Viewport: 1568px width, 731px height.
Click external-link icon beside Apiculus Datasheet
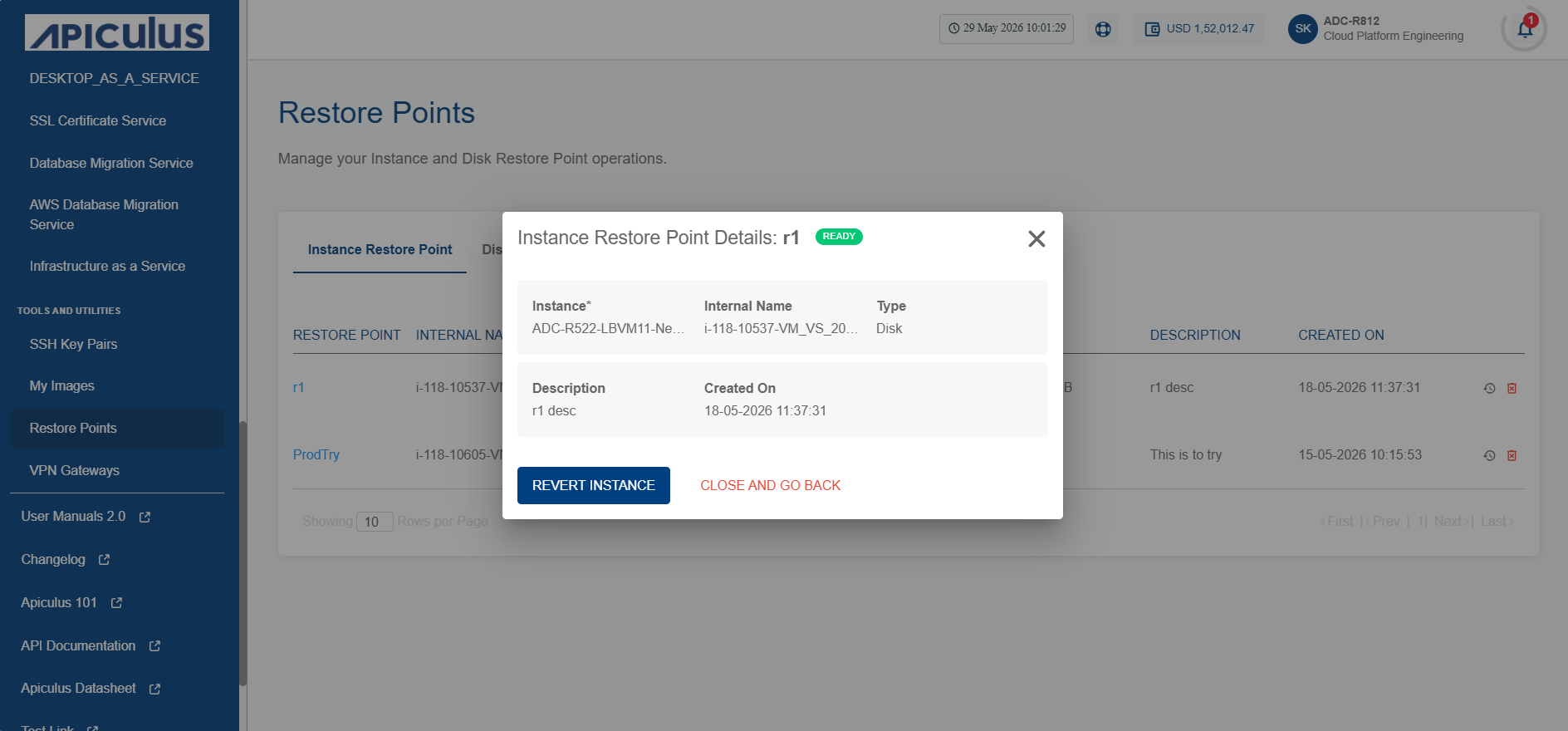coord(154,689)
